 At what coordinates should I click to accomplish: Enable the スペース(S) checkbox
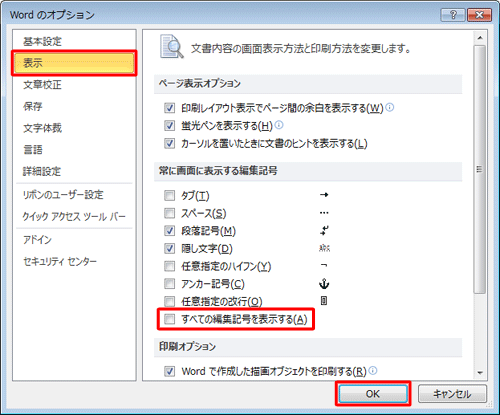pos(169,213)
